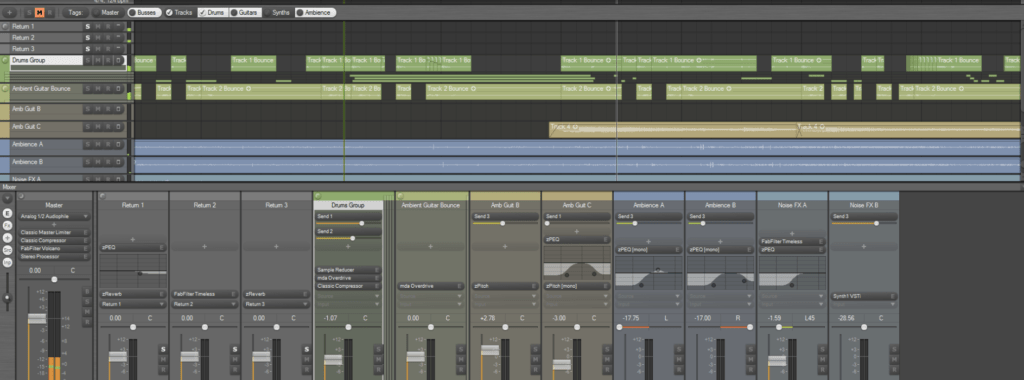Record-arm the Amb Guit B track
This screenshot has height=380, width=1024.
click(108, 109)
